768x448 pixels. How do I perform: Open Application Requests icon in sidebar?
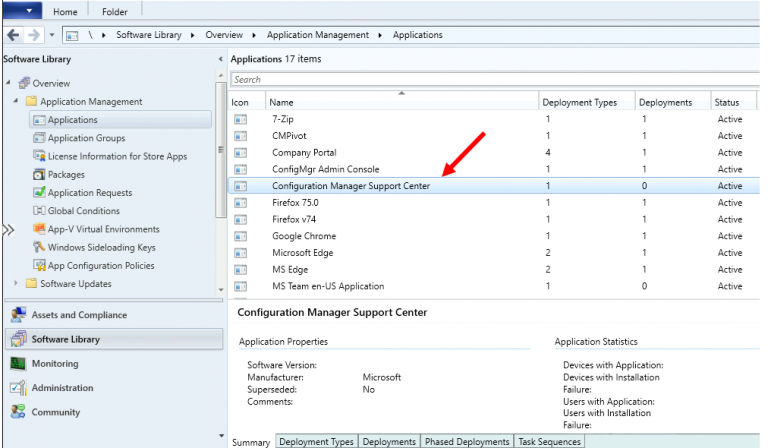[x=40, y=192]
